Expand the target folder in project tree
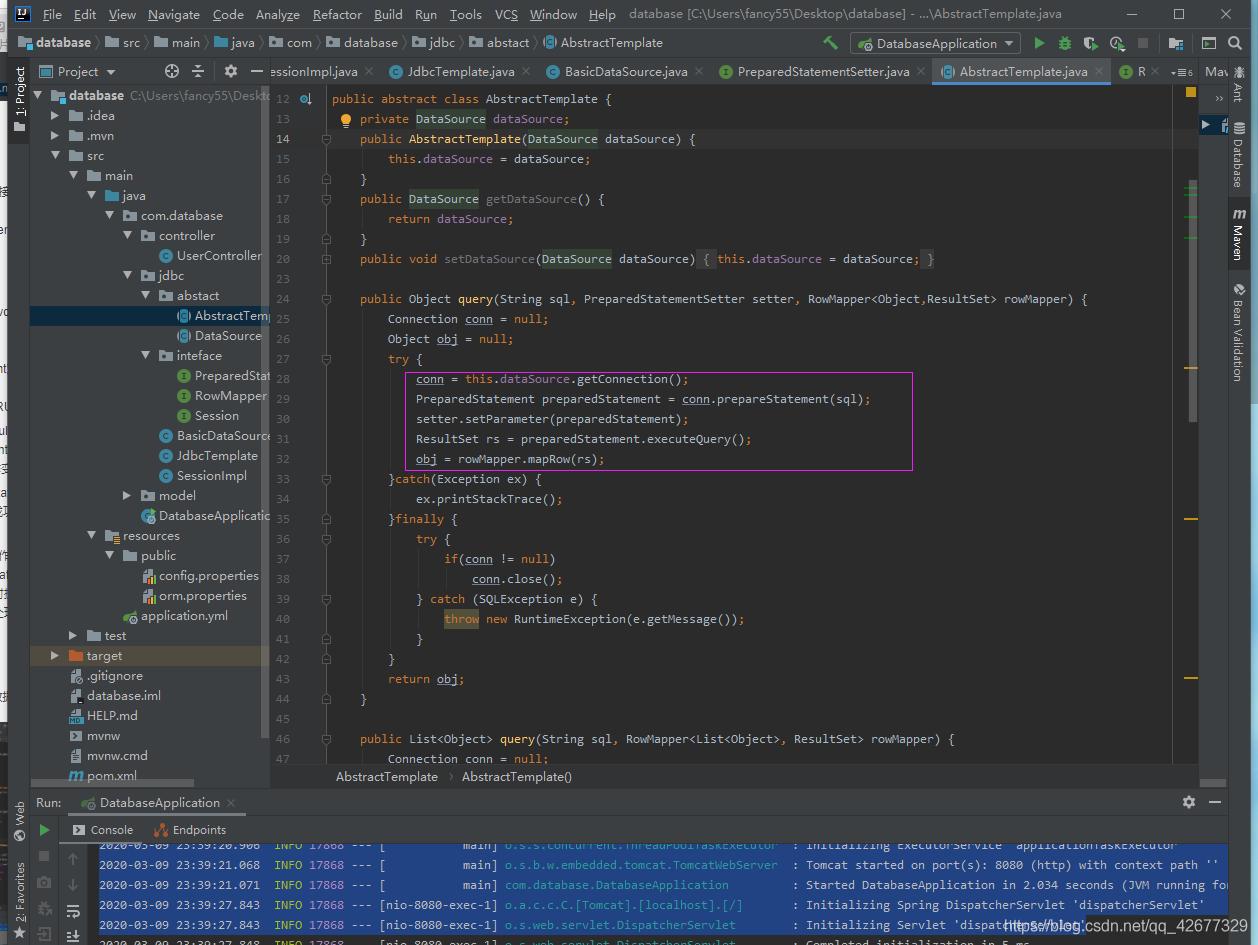 click(55, 656)
